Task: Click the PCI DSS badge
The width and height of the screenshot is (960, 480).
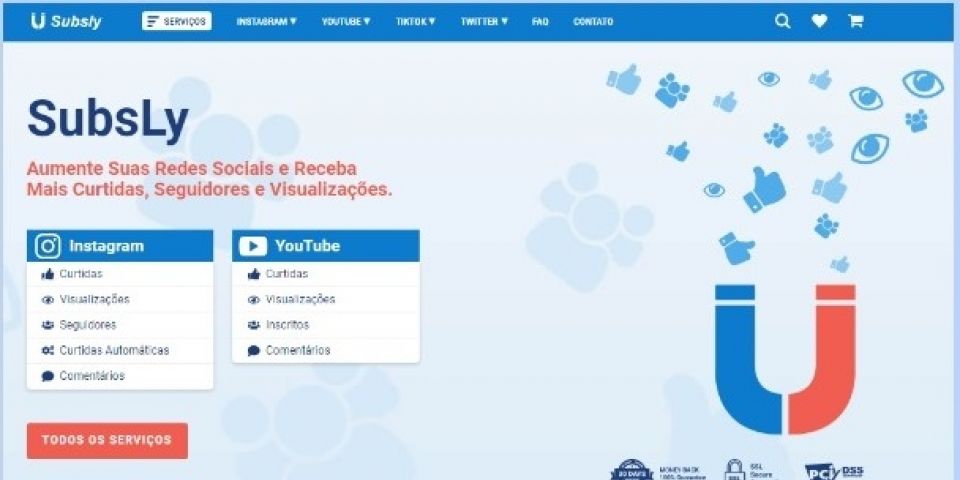Action: click(834, 471)
